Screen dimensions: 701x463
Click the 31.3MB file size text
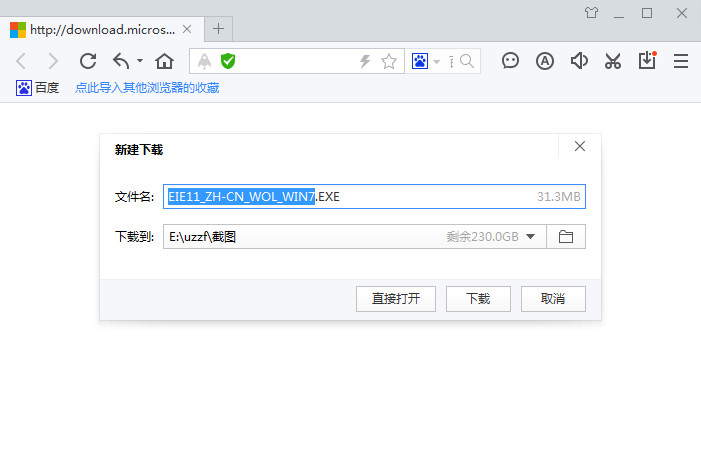coord(559,197)
